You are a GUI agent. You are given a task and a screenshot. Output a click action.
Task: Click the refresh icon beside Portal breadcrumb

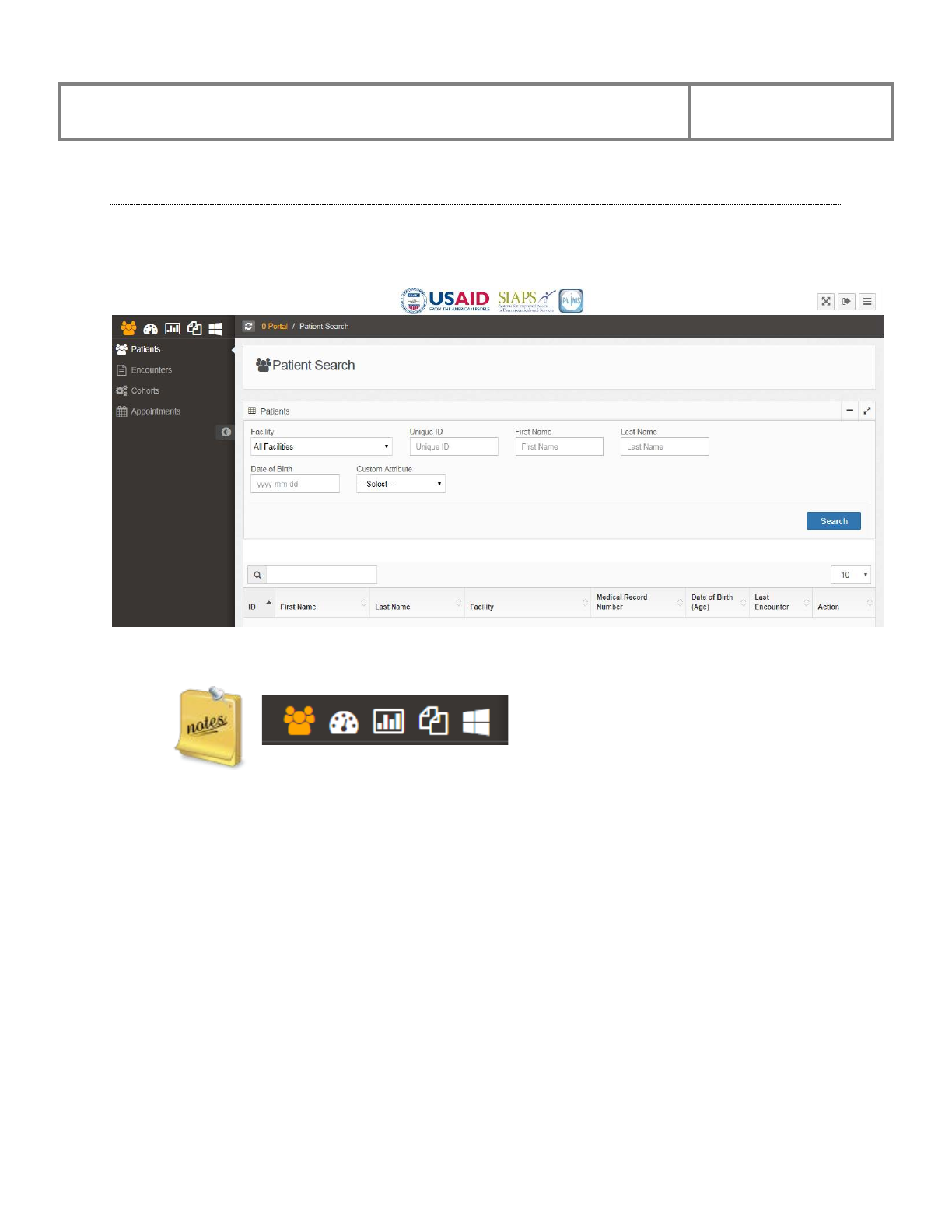click(249, 327)
